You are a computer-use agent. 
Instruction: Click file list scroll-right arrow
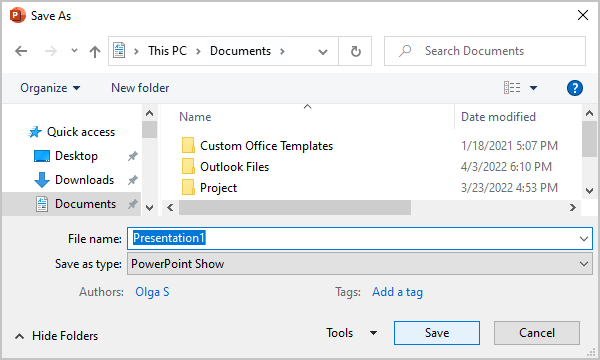572,207
